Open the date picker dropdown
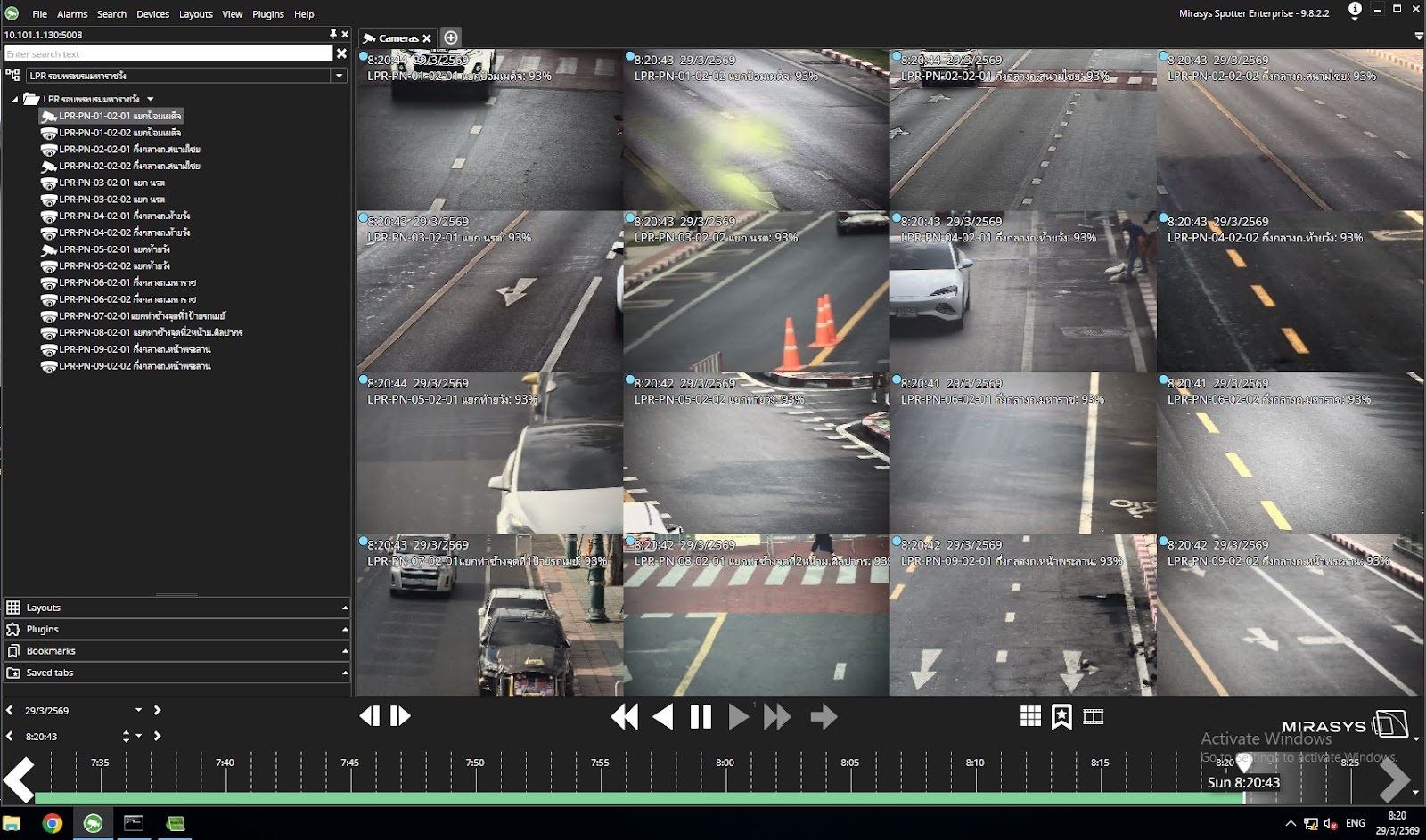This screenshot has height=840, width=1426. 138,710
